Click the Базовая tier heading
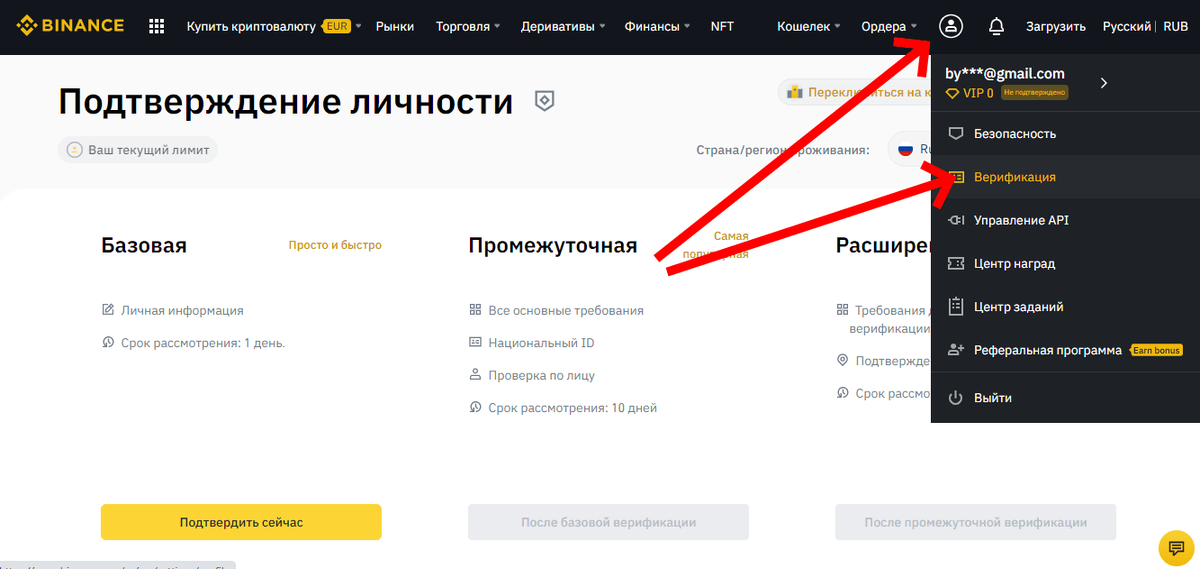The height and width of the screenshot is (569, 1200). 144,245
